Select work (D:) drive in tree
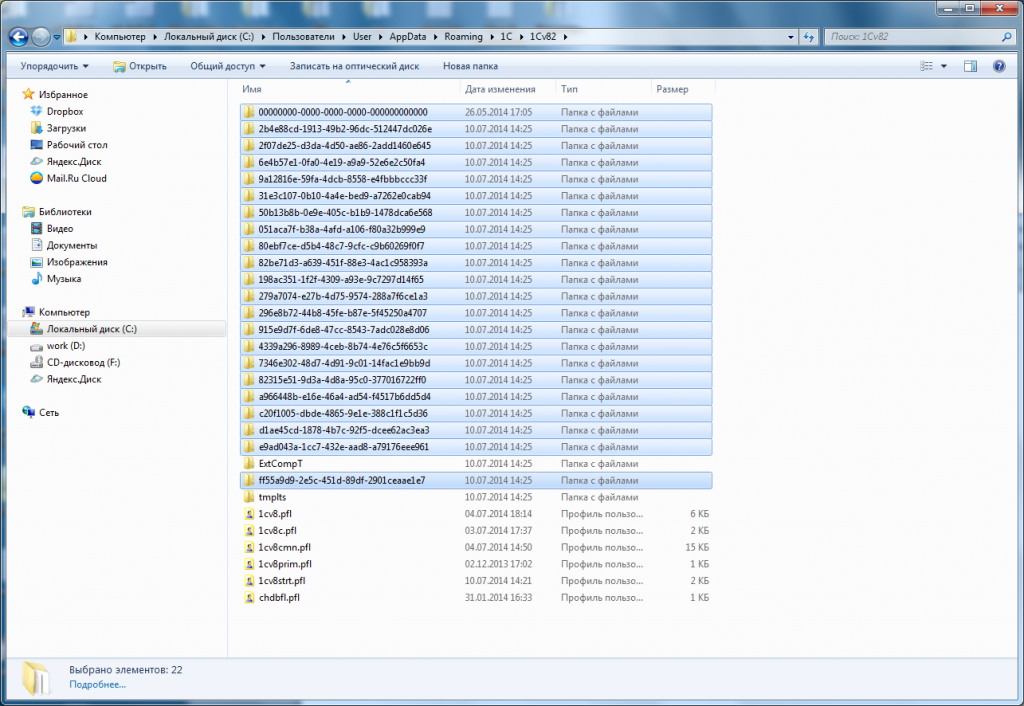Image resolution: width=1024 pixels, height=706 pixels. pyautogui.click(x=65, y=346)
